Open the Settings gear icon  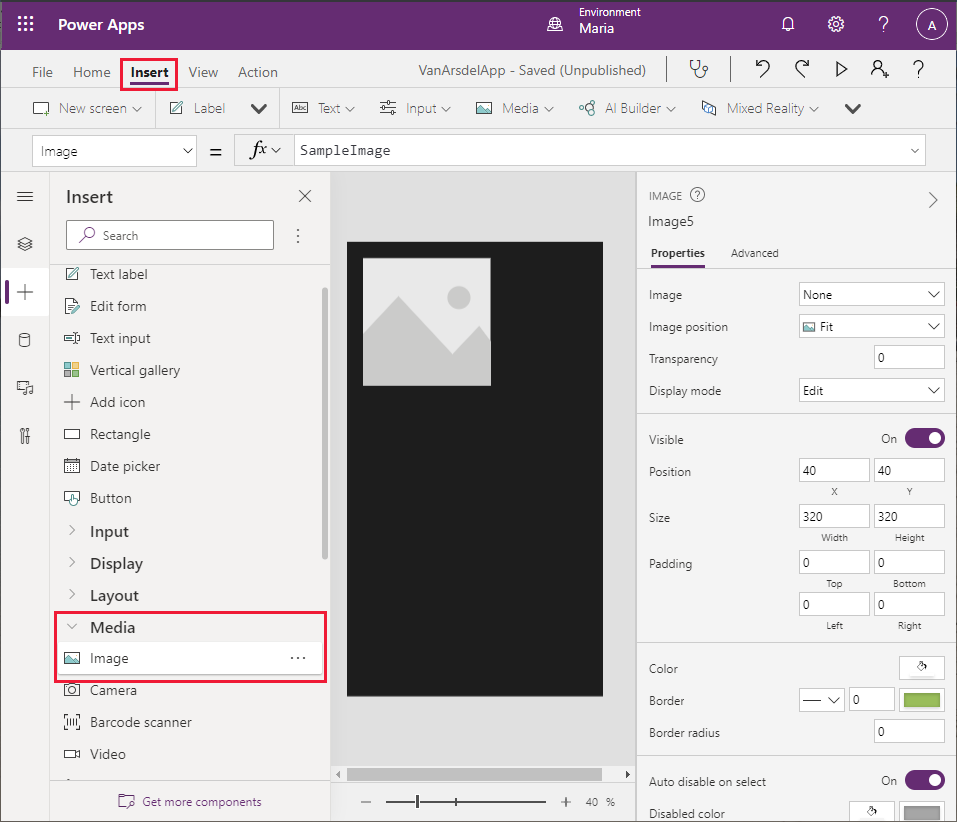[x=836, y=25]
